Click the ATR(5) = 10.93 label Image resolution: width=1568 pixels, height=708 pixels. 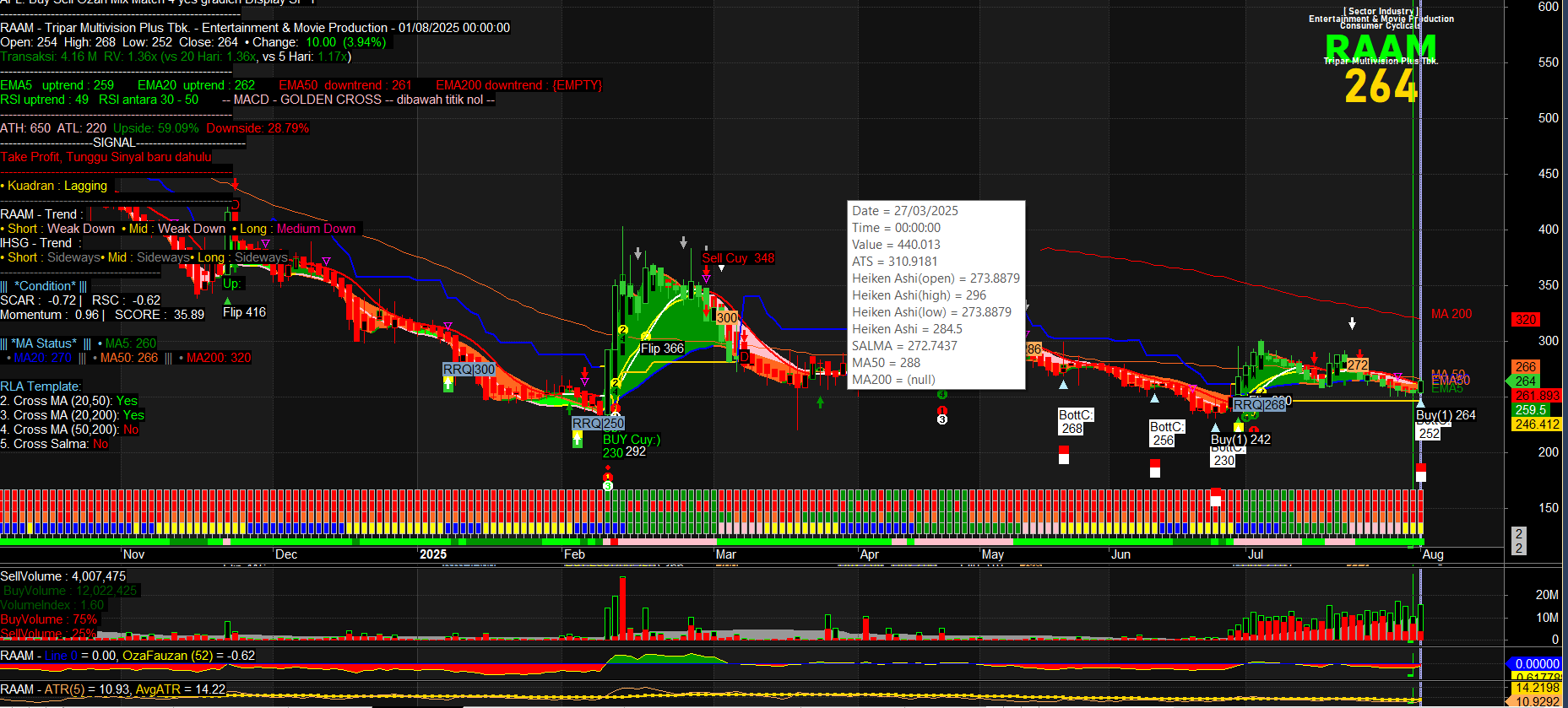point(85,689)
